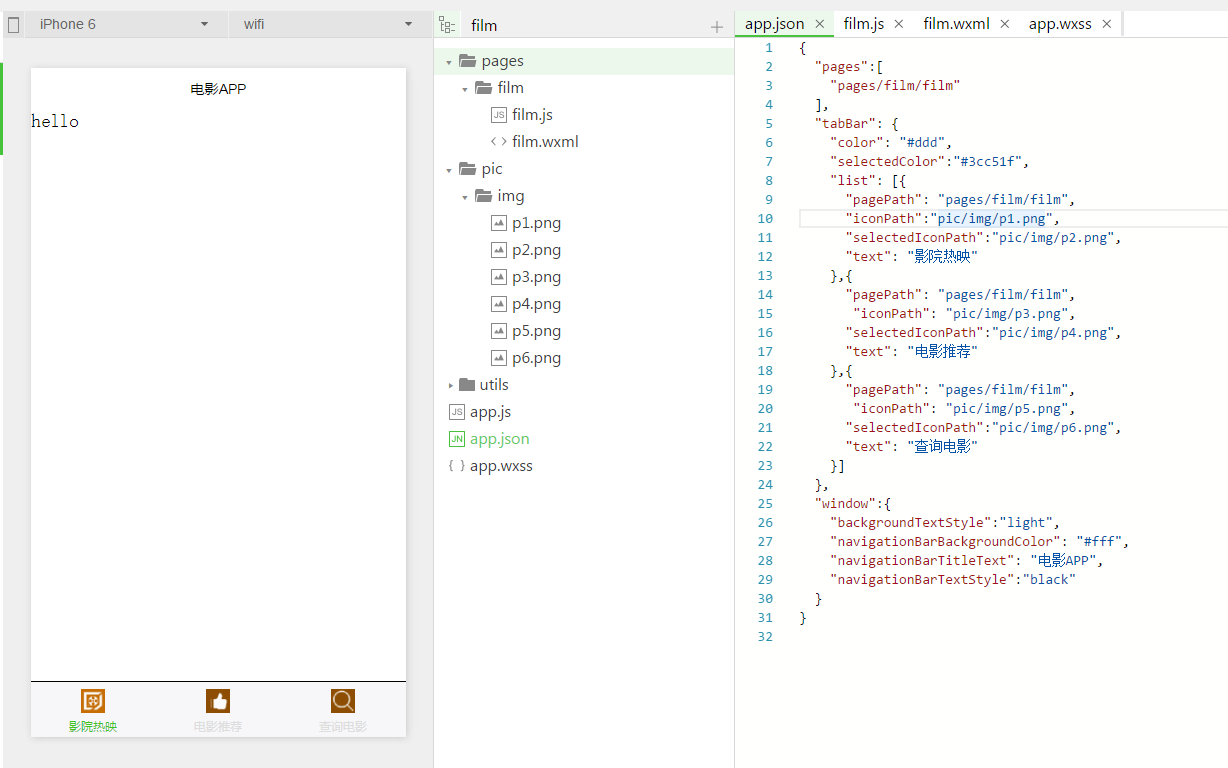Switch to the app.wxss editor tab

1059,24
